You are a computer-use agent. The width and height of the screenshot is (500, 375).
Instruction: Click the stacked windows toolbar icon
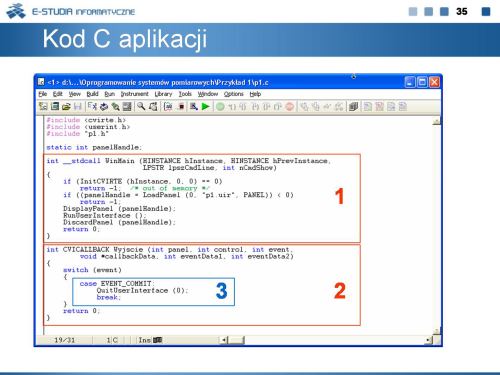tap(353, 107)
